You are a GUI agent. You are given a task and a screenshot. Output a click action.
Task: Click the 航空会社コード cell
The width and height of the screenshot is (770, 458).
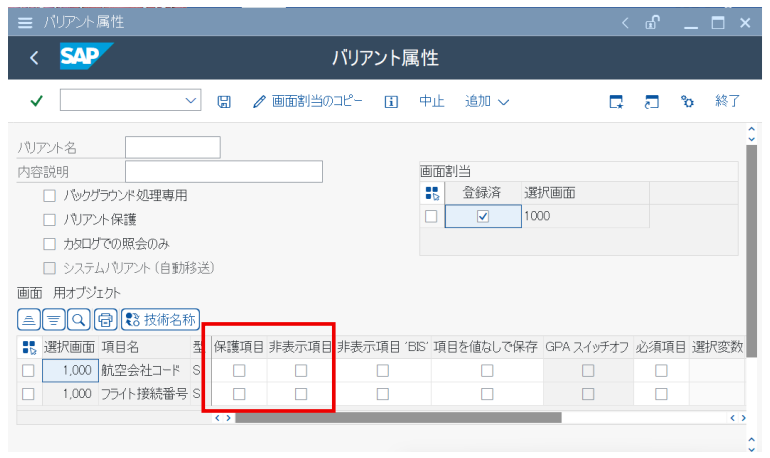144,371
